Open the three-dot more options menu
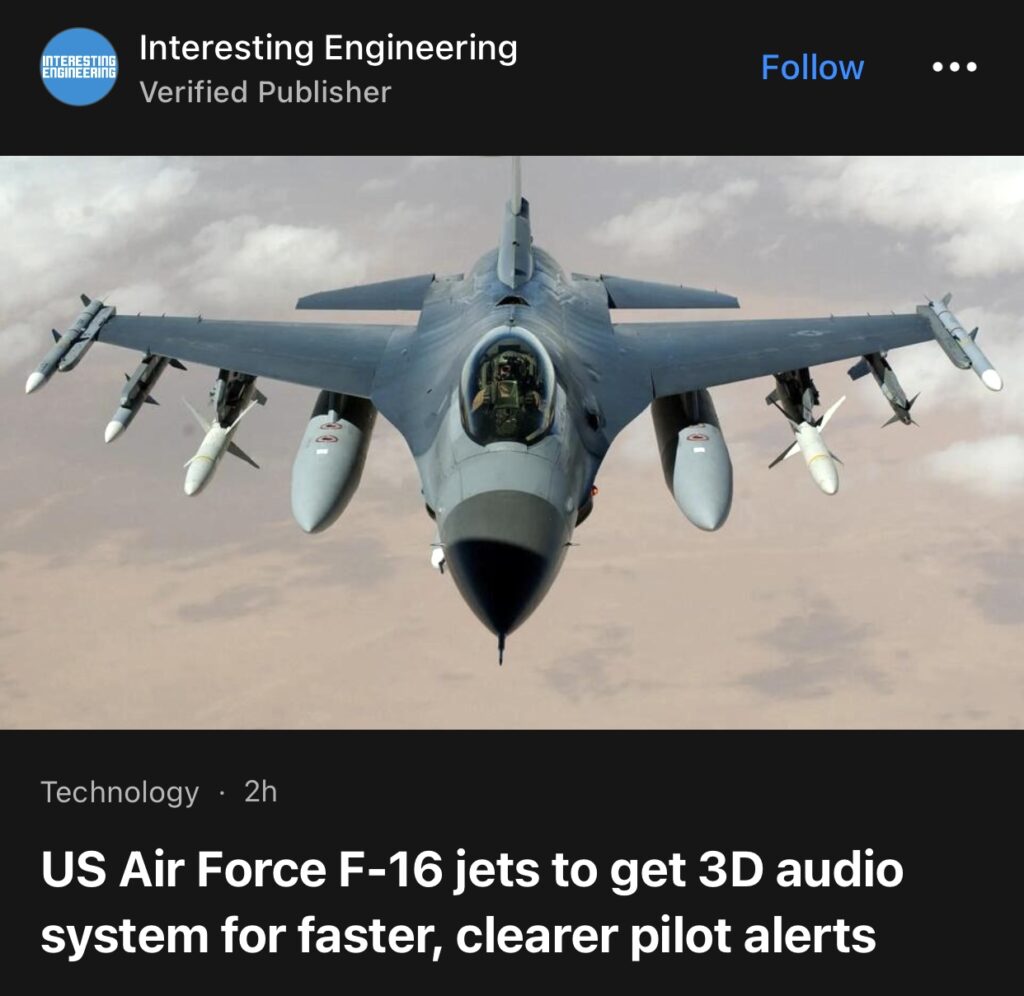The image size is (1024, 996). click(954, 67)
